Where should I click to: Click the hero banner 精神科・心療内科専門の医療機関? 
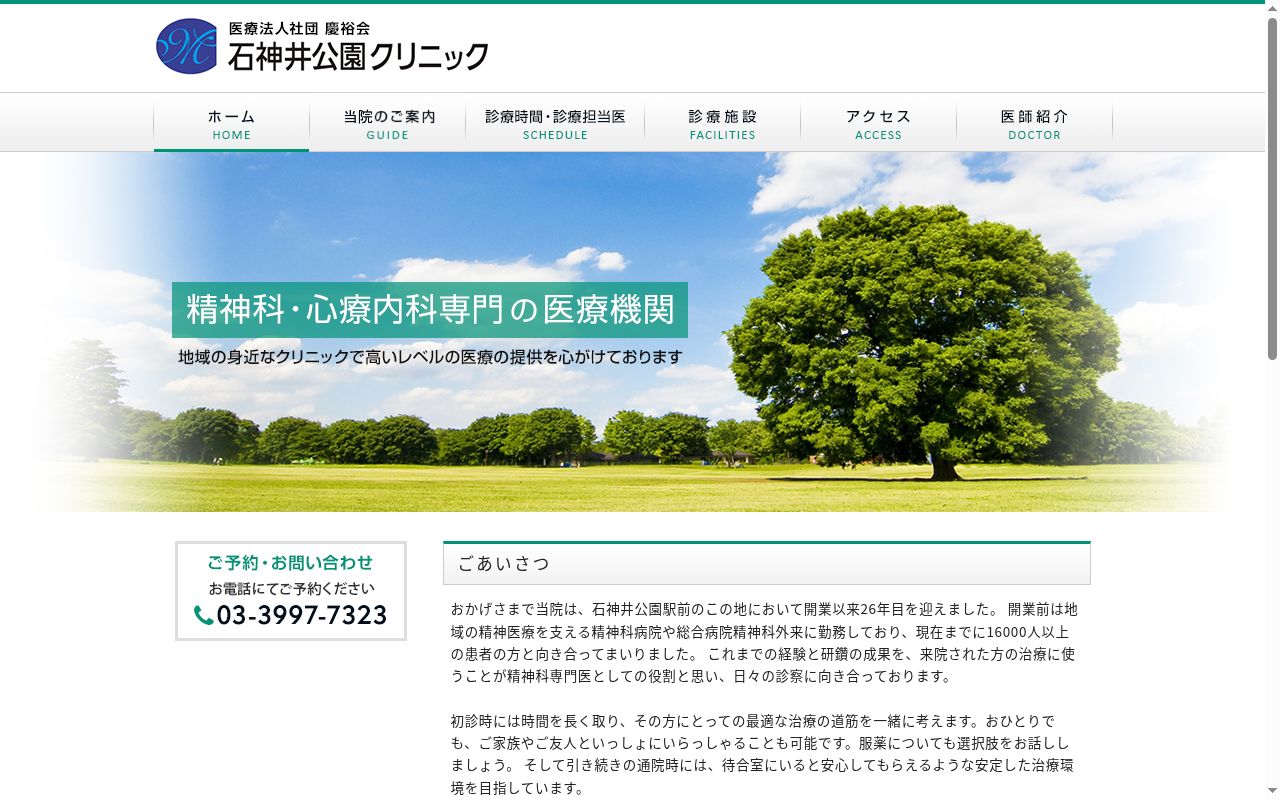[430, 310]
